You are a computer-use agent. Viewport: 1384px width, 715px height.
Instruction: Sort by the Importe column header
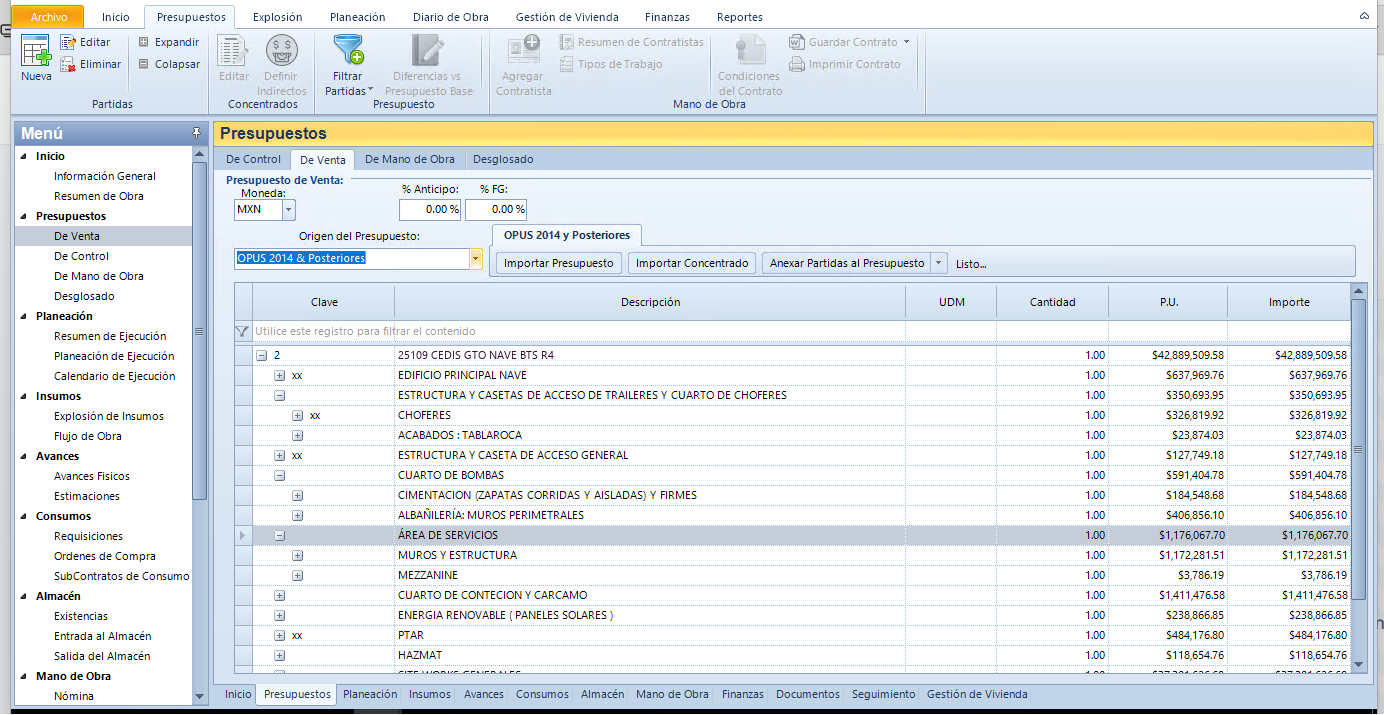[1289, 302]
